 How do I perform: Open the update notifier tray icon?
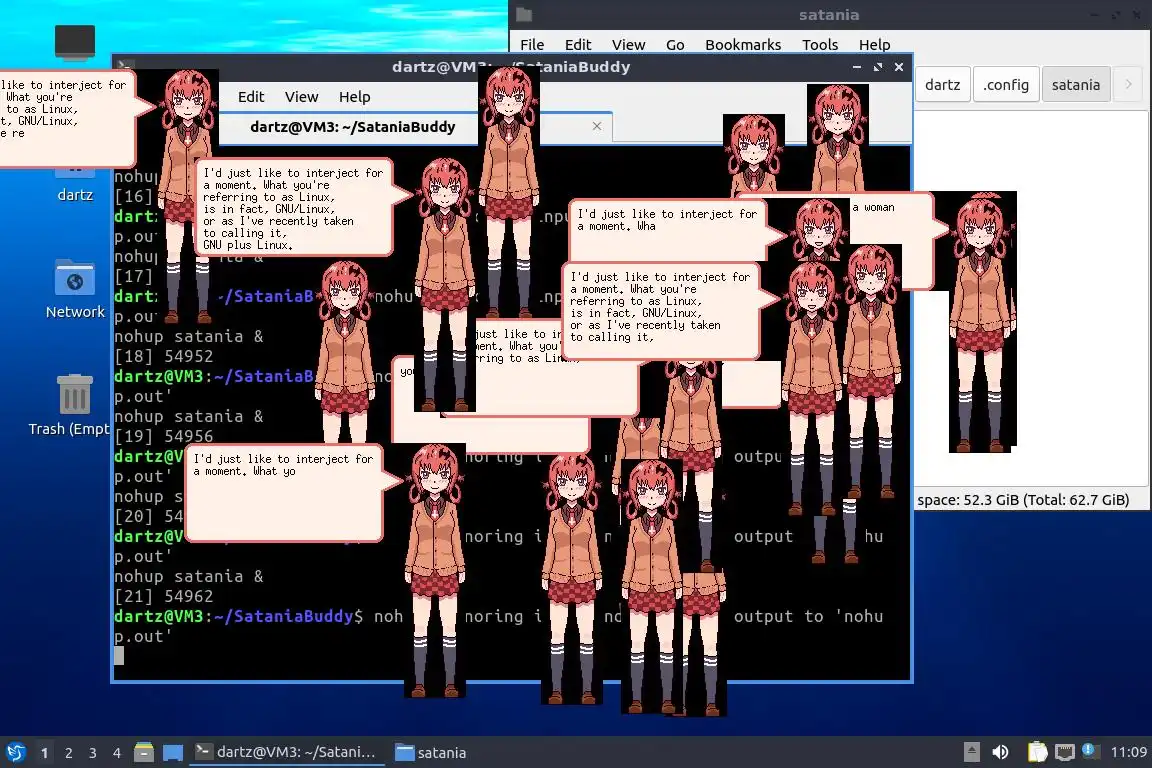point(1091,751)
